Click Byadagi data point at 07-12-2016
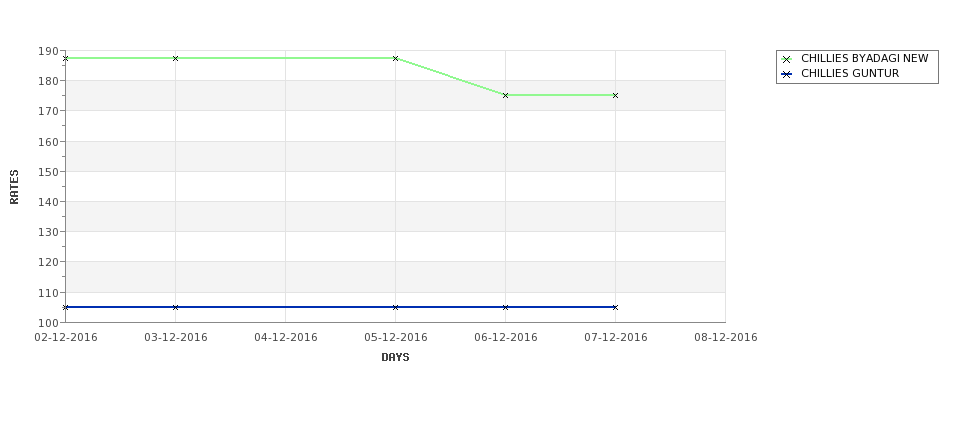The width and height of the screenshot is (975, 429). [615, 95]
